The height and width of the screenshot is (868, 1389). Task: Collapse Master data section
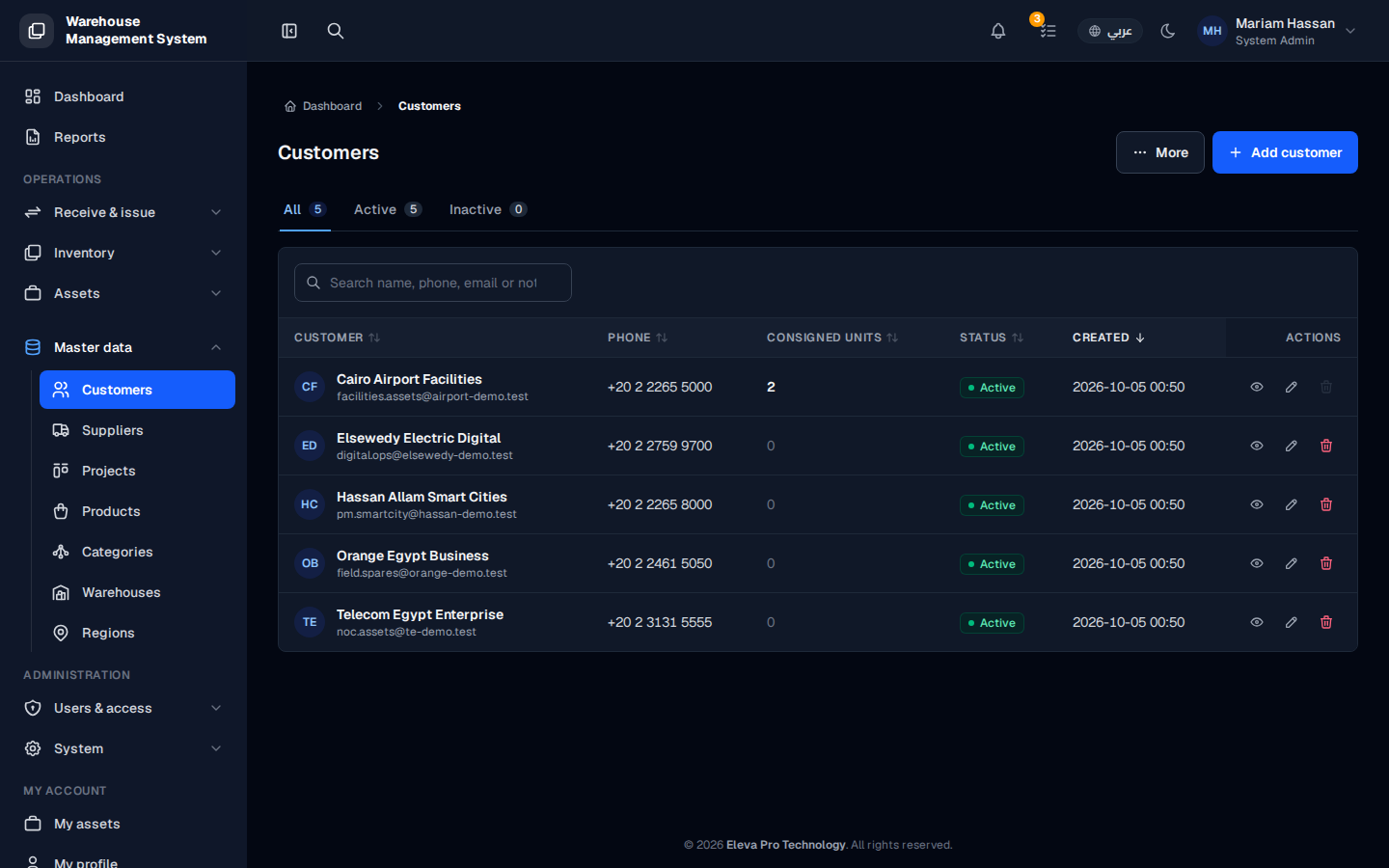(x=123, y=347)
